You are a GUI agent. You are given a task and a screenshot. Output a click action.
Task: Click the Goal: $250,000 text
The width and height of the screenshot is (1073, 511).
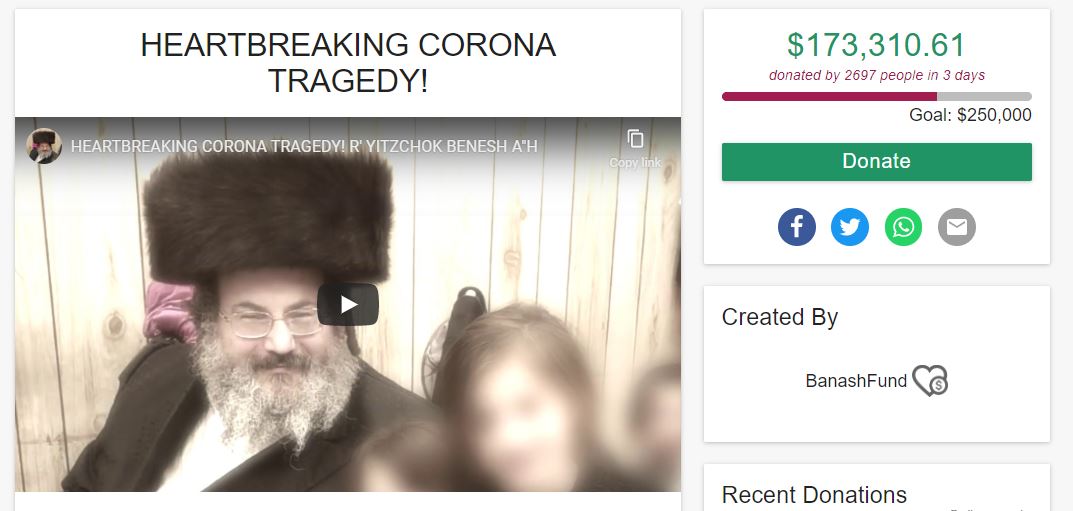point(970,115)
